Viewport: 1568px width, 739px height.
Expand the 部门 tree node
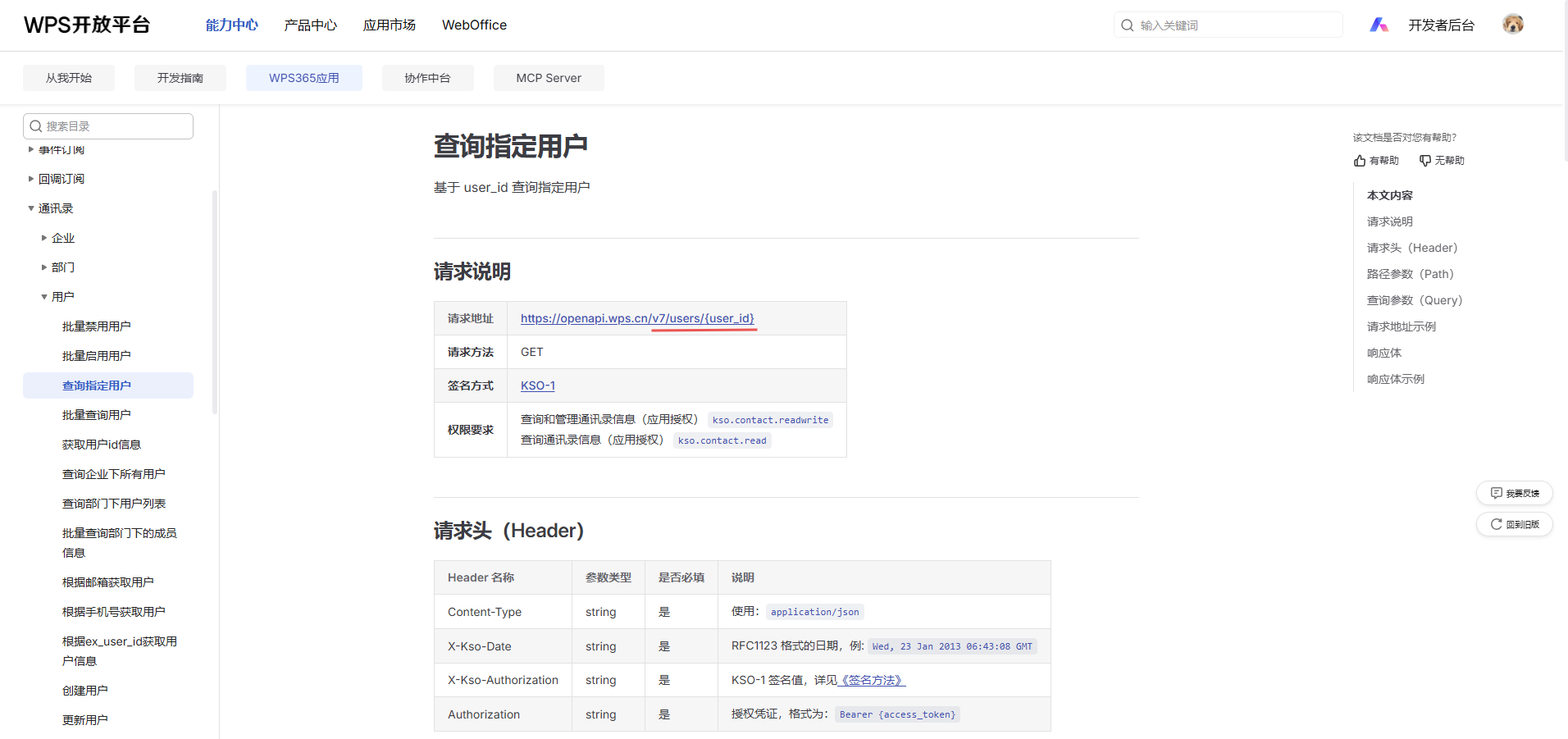[44, 267]
